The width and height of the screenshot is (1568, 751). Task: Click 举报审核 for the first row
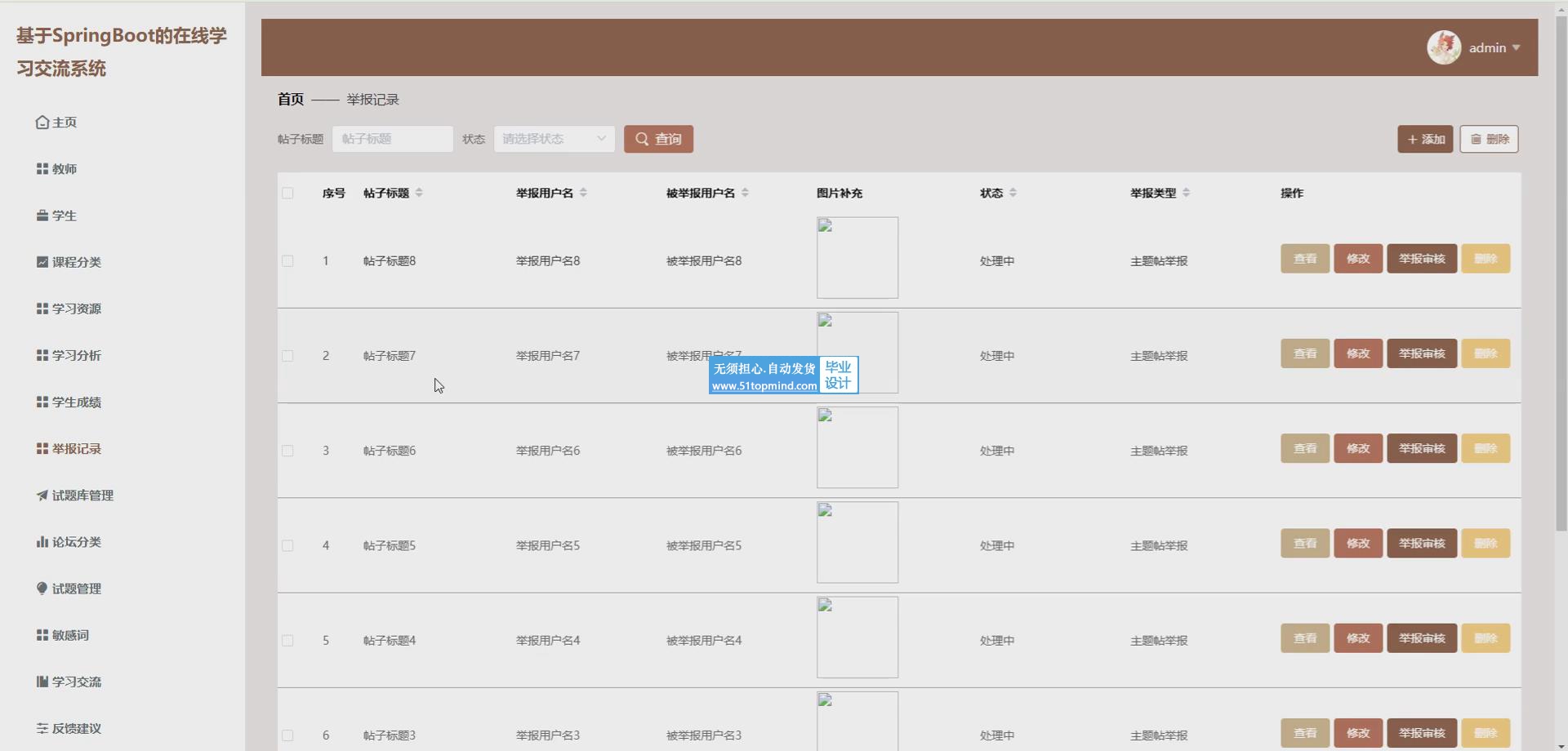tap(1421, 259)
